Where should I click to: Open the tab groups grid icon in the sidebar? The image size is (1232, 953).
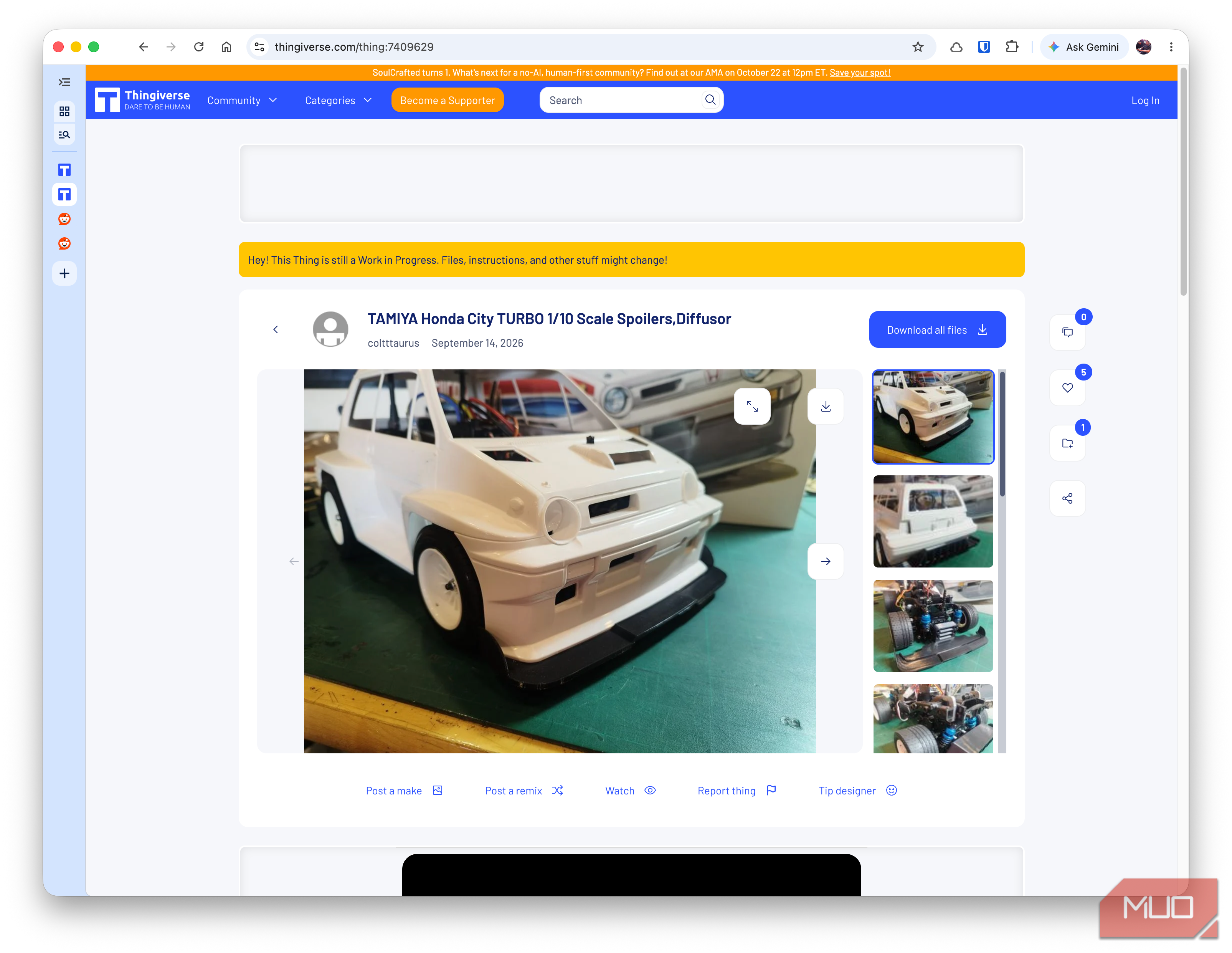point(64,111)
